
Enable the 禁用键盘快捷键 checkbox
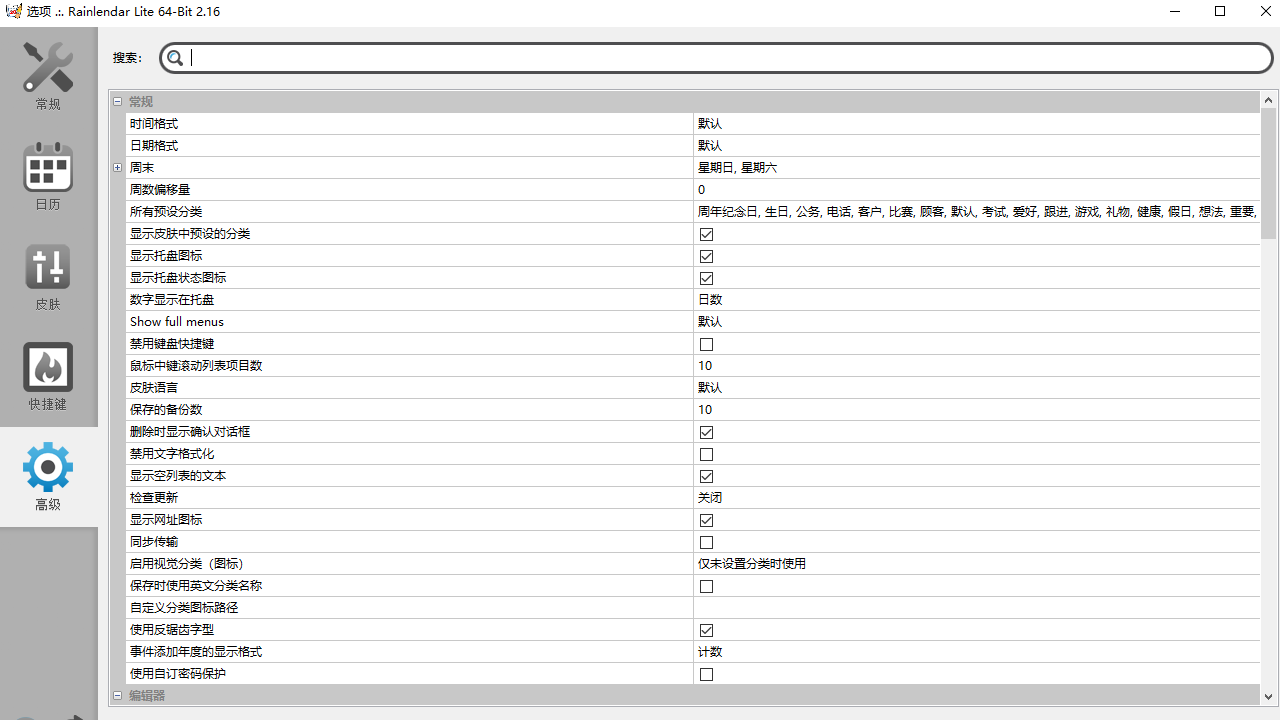tap(706, 344)
